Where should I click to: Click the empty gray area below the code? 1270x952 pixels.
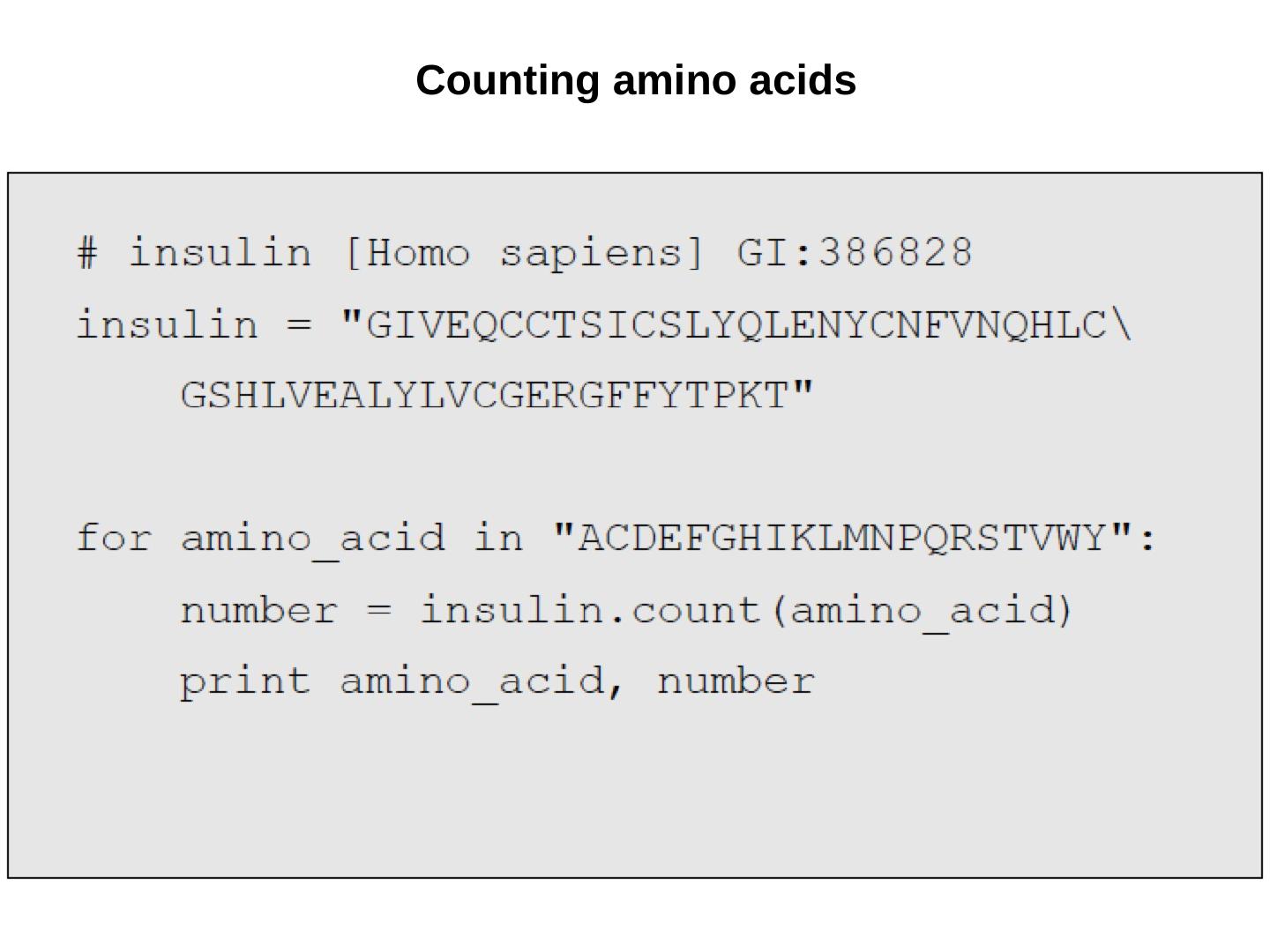pos(635,793)
